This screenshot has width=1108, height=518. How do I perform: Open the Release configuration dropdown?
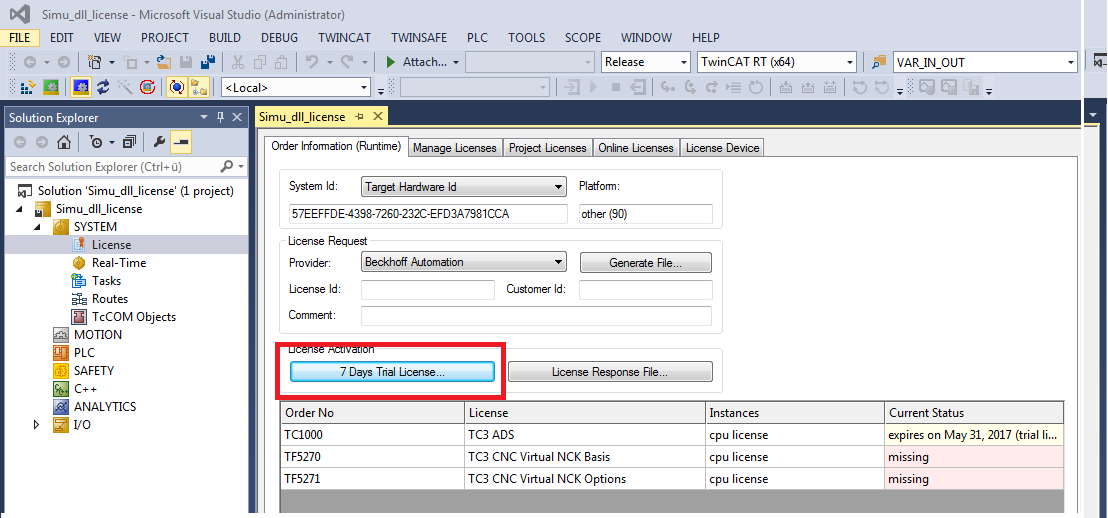(683, 62)
